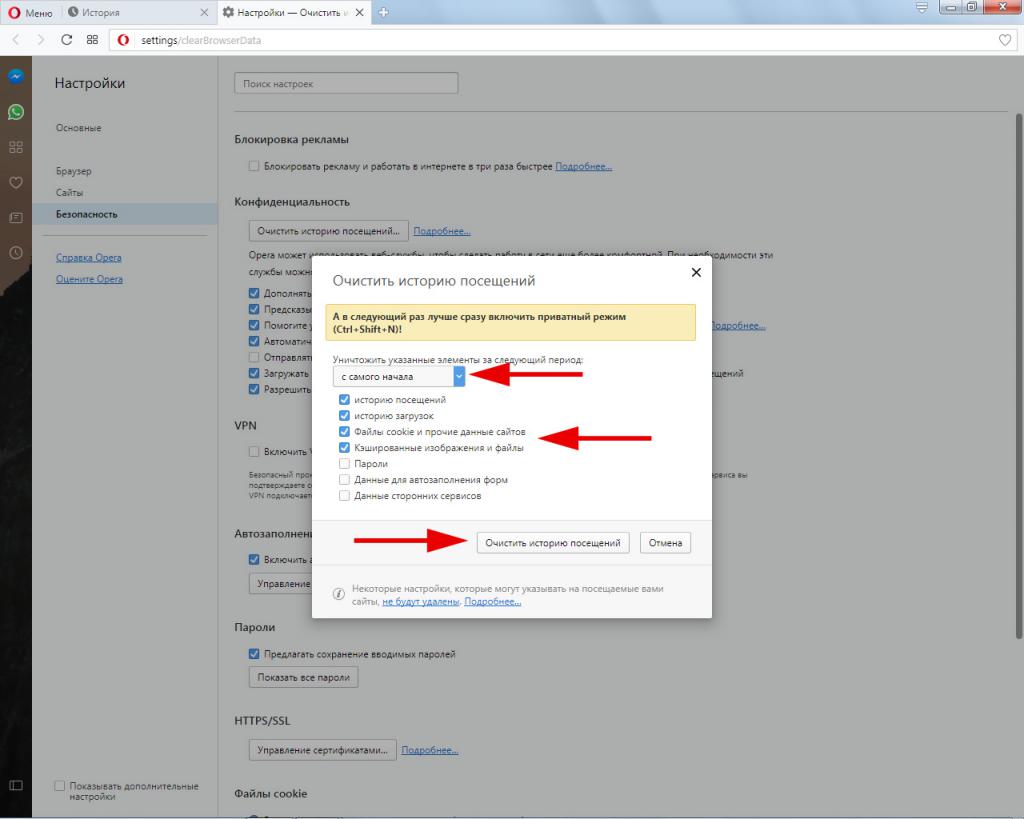Uncheck историю загрузок checkbox
The image size is (1024, 819).
point(344,415)
